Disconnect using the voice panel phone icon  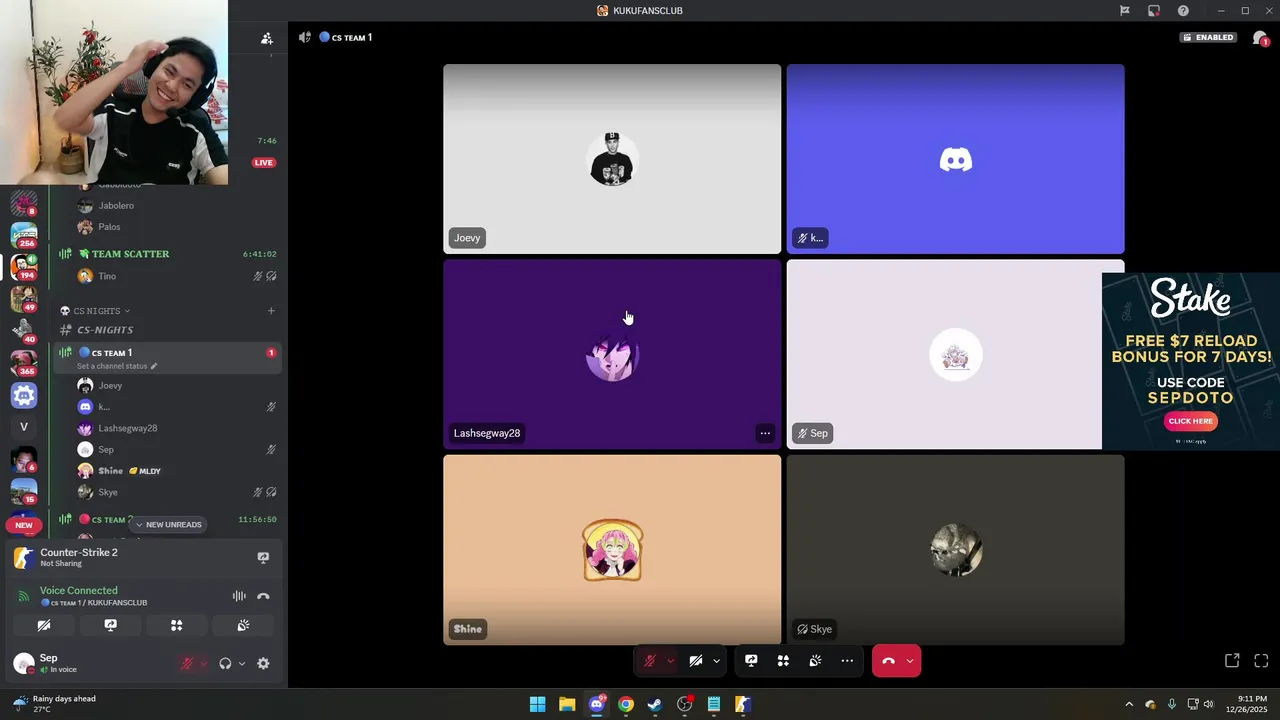click(263, 596)
